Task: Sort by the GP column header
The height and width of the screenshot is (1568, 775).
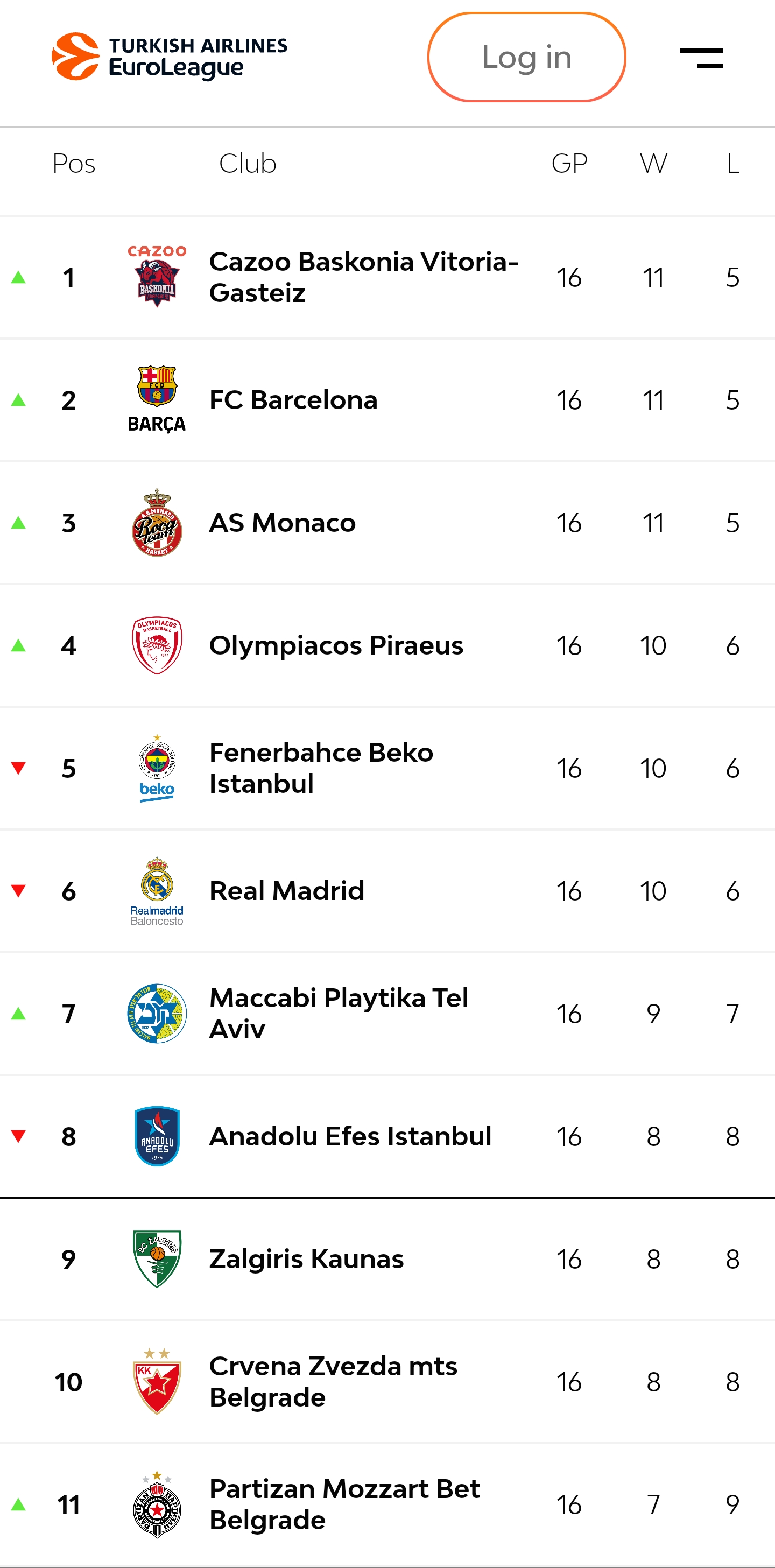Action: click(x=569, y=163)
